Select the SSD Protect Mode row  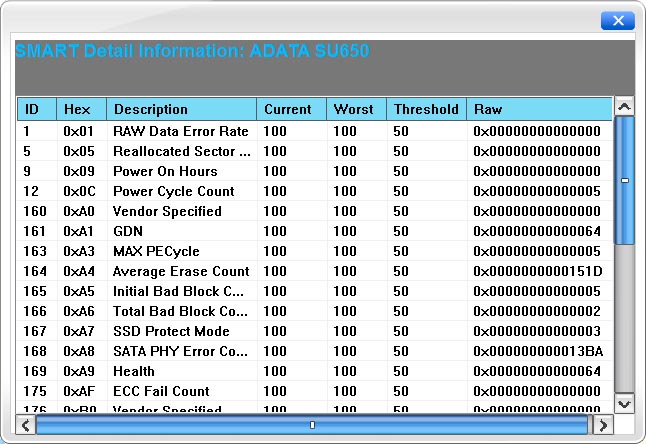coord(315,331)
